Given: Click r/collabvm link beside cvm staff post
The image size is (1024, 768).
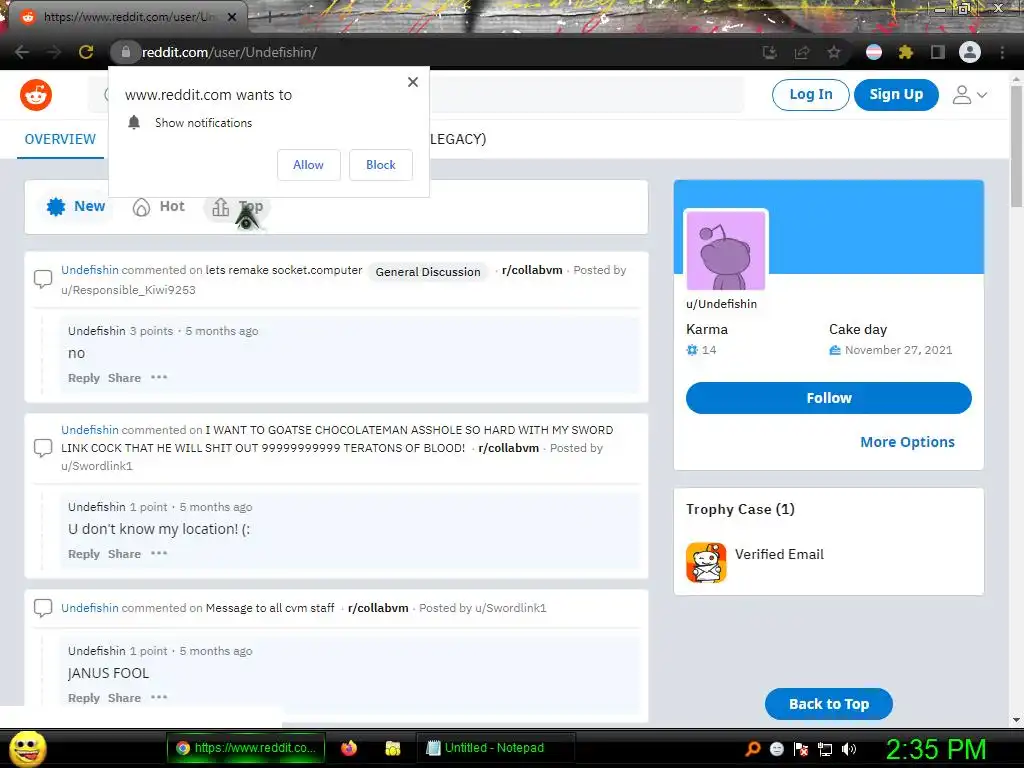Looking at the screenshot, I should pos(378,608).
